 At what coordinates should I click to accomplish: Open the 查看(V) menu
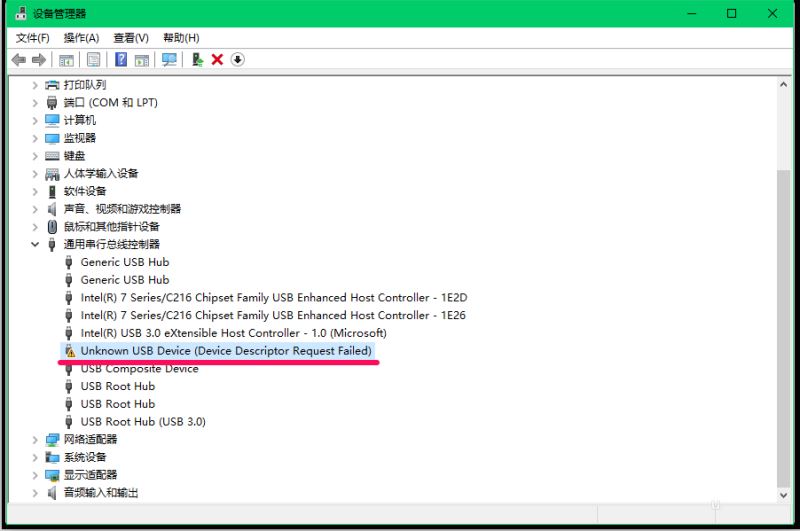pos(131,38)
